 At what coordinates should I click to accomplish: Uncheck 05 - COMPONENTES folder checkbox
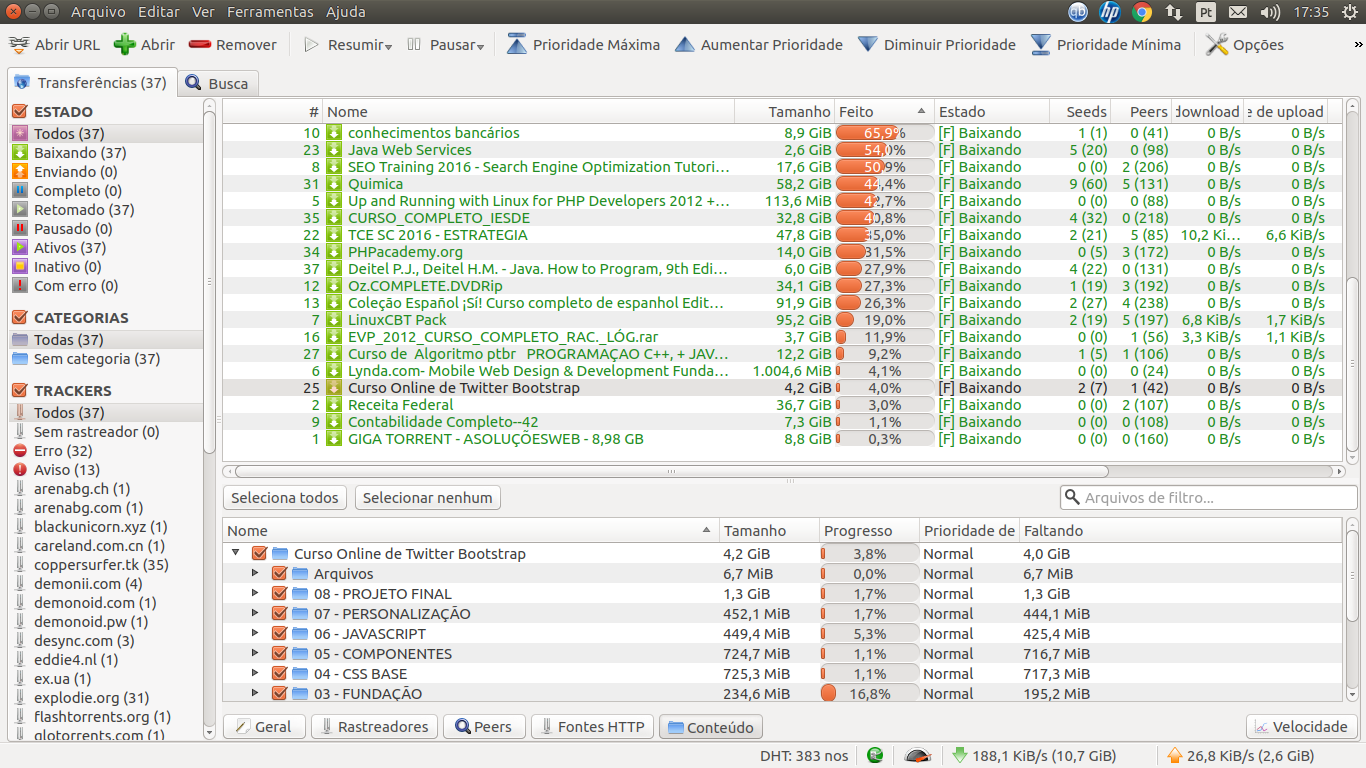(280, 654)
